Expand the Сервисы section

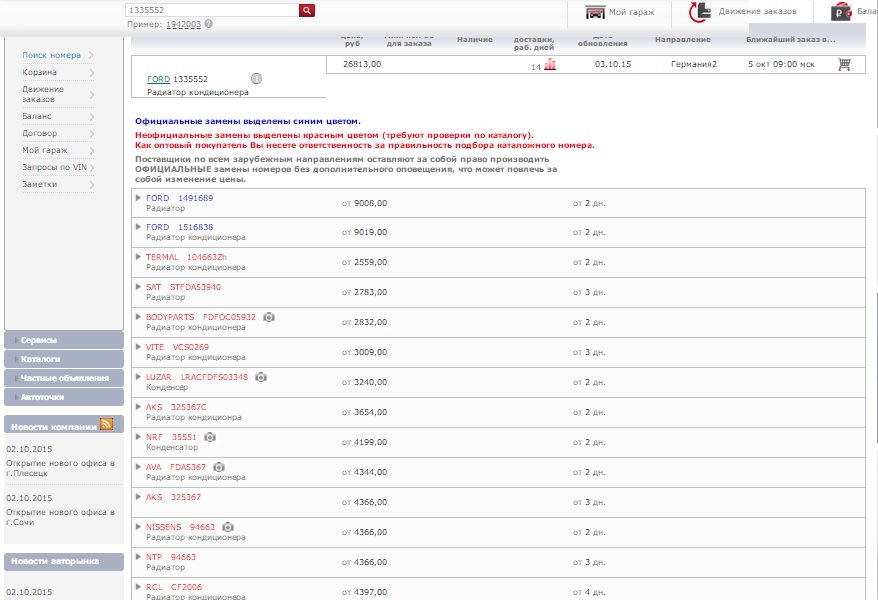(x=64, y=340)
